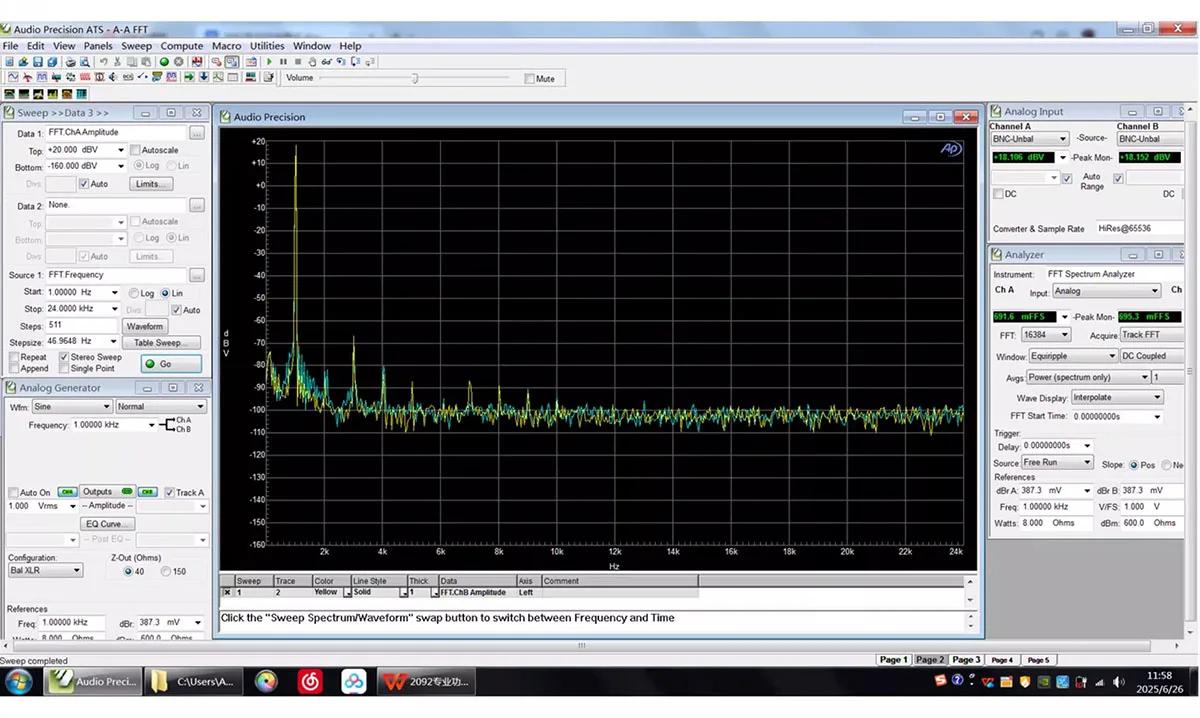Open Data 1 Top +20.000 dBV dropdown
The image size is (1200, 718).
click(x=121, y=150)
